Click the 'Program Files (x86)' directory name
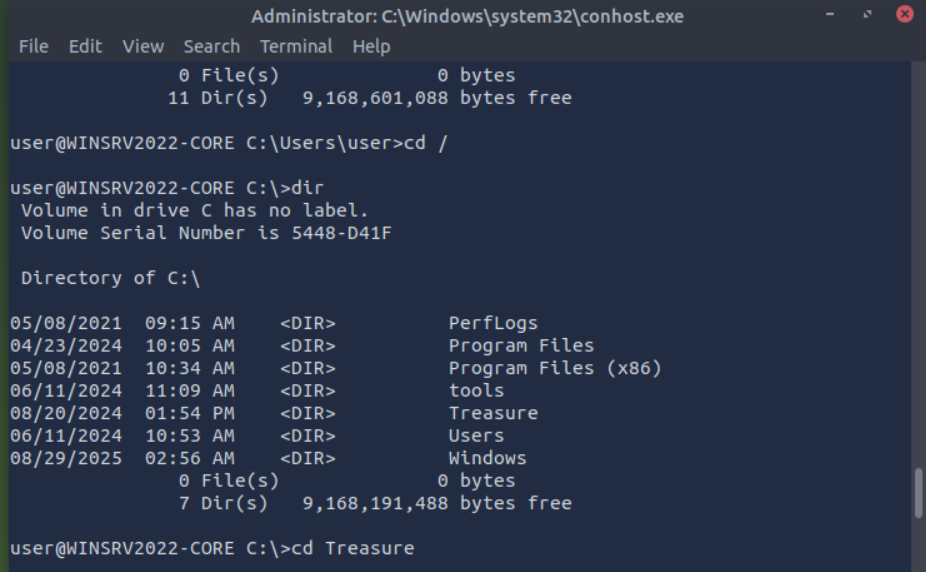The width and height of the screenshot is (926, 572). 555,368
